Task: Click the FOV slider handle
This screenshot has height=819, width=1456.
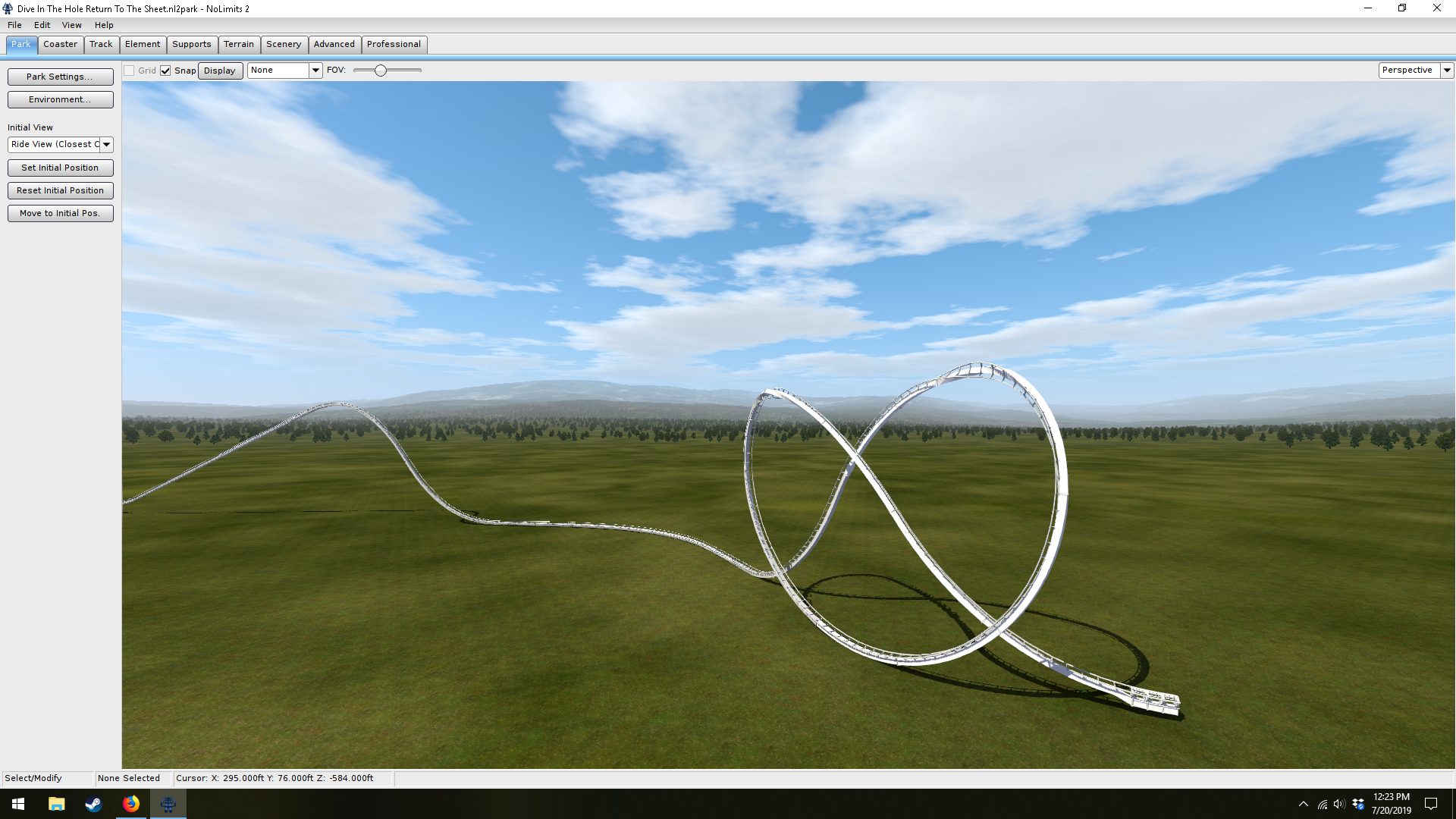Action: point(381,71)
